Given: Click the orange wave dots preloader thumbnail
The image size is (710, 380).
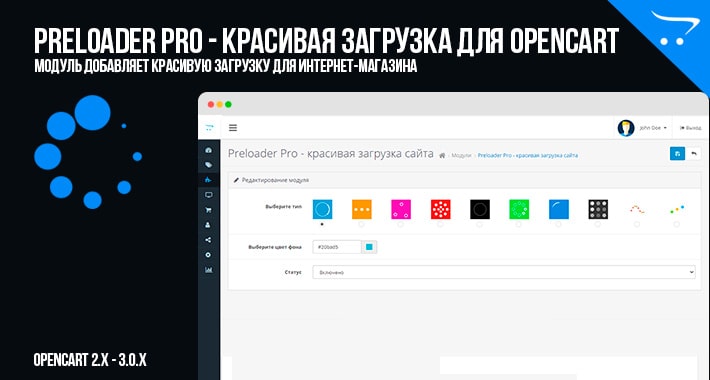Looking at the screenshot, I should 637,209.
